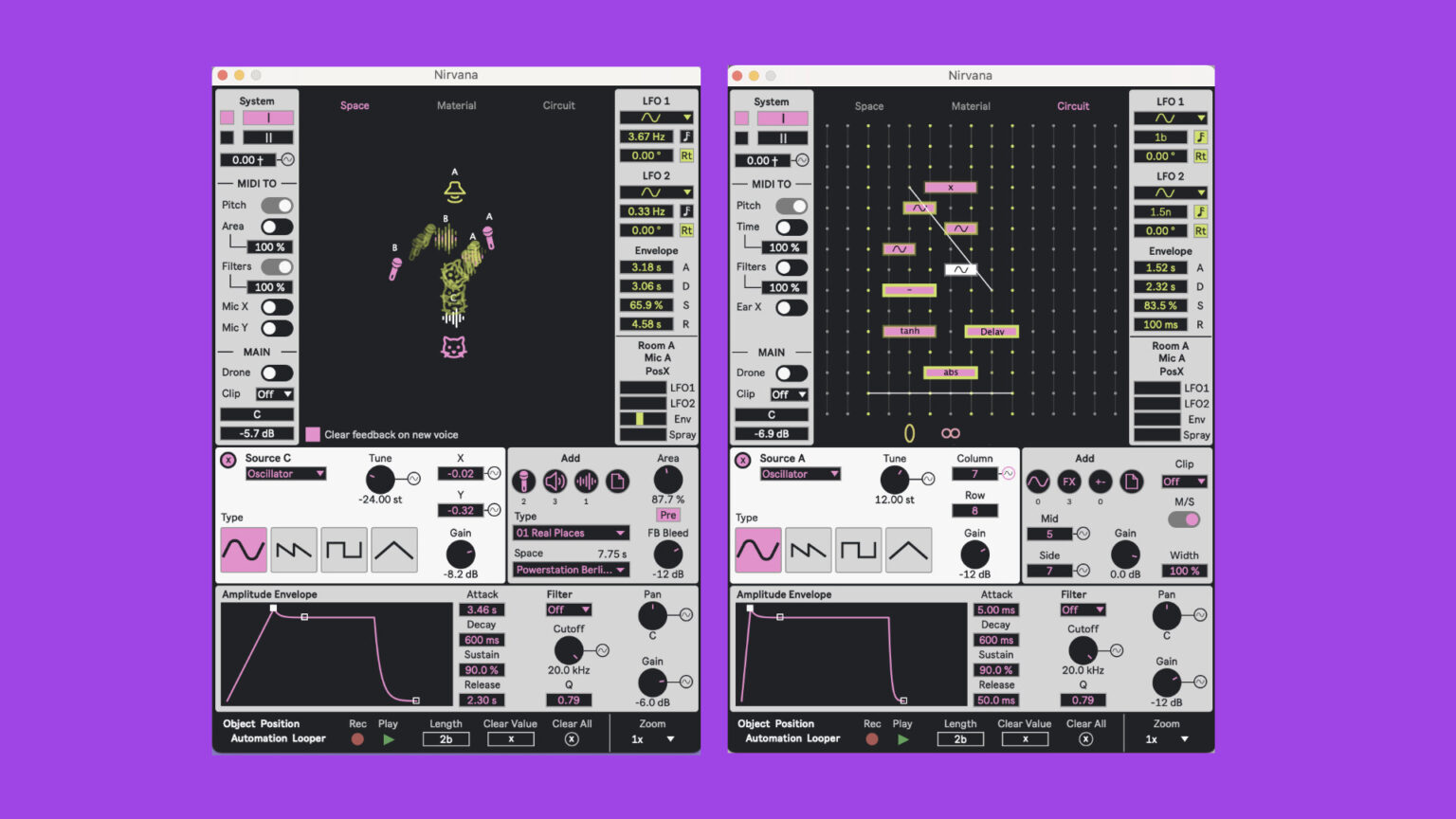Click the Pre button under Area
Image resolution: width=1456 pixels, height=819 pixels.
click(x=668, y=515)
